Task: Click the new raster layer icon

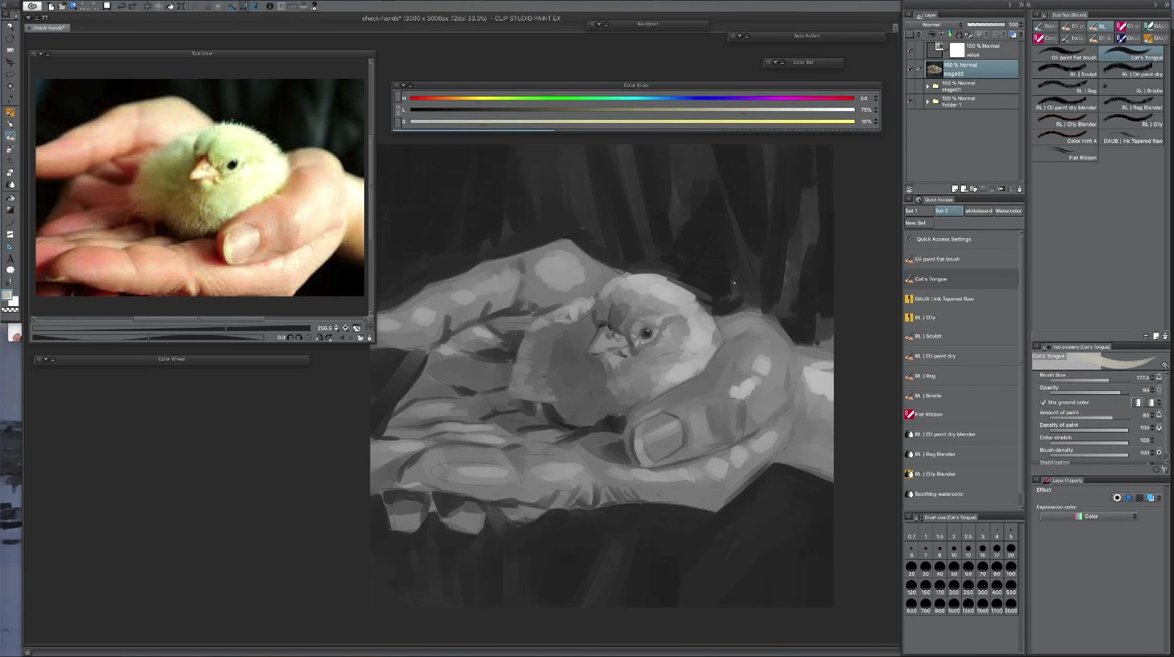Action: point(956,188)
